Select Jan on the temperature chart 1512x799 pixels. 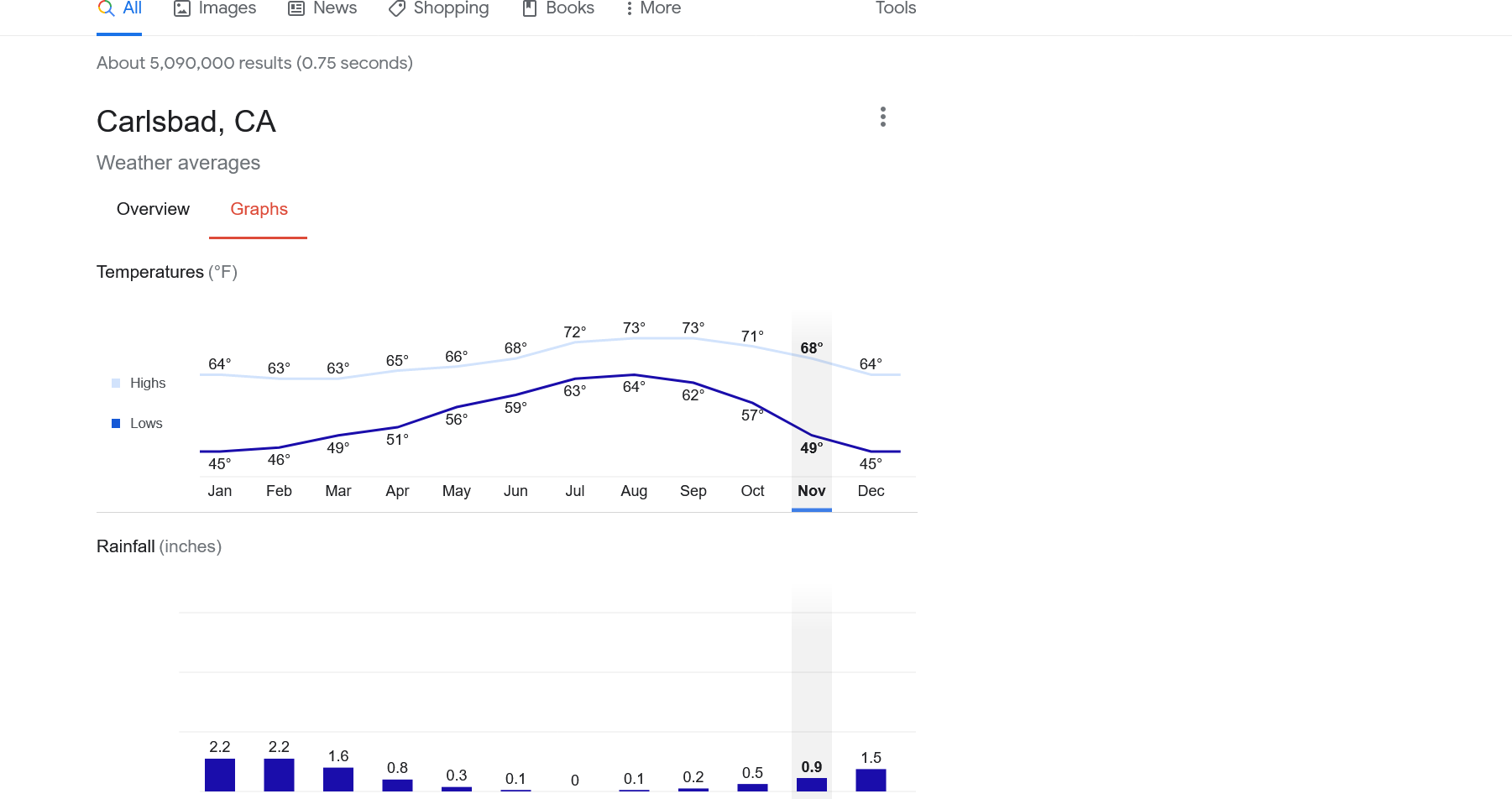(220, 491)
